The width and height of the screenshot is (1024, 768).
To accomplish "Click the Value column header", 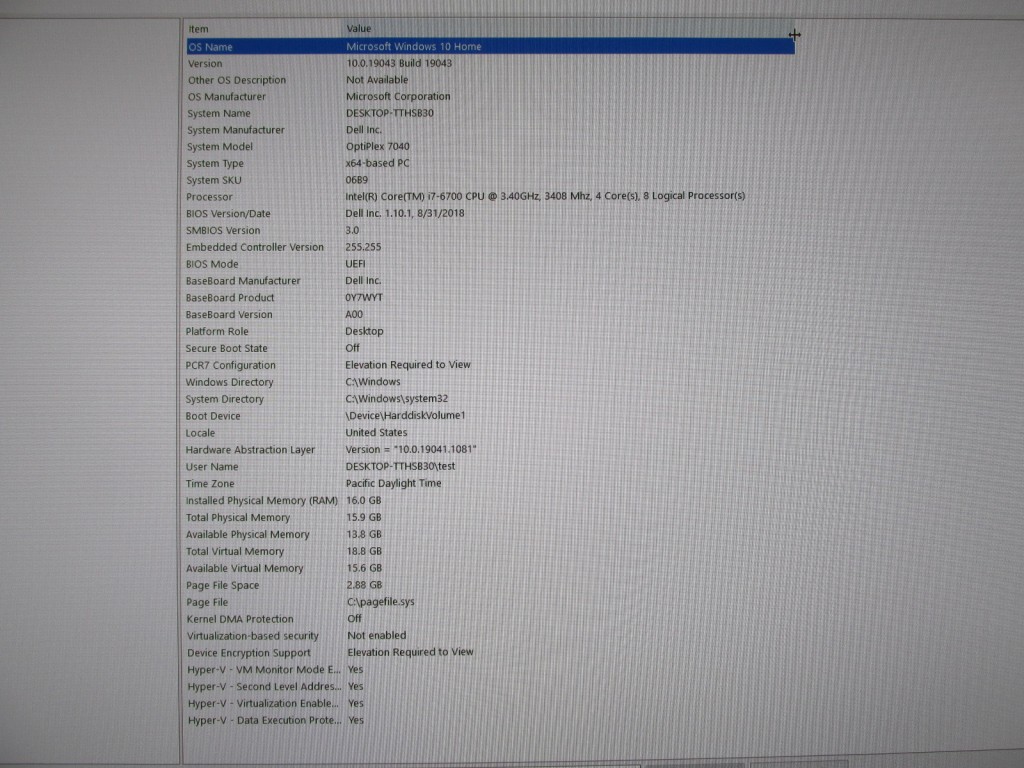I will [569, 29].
